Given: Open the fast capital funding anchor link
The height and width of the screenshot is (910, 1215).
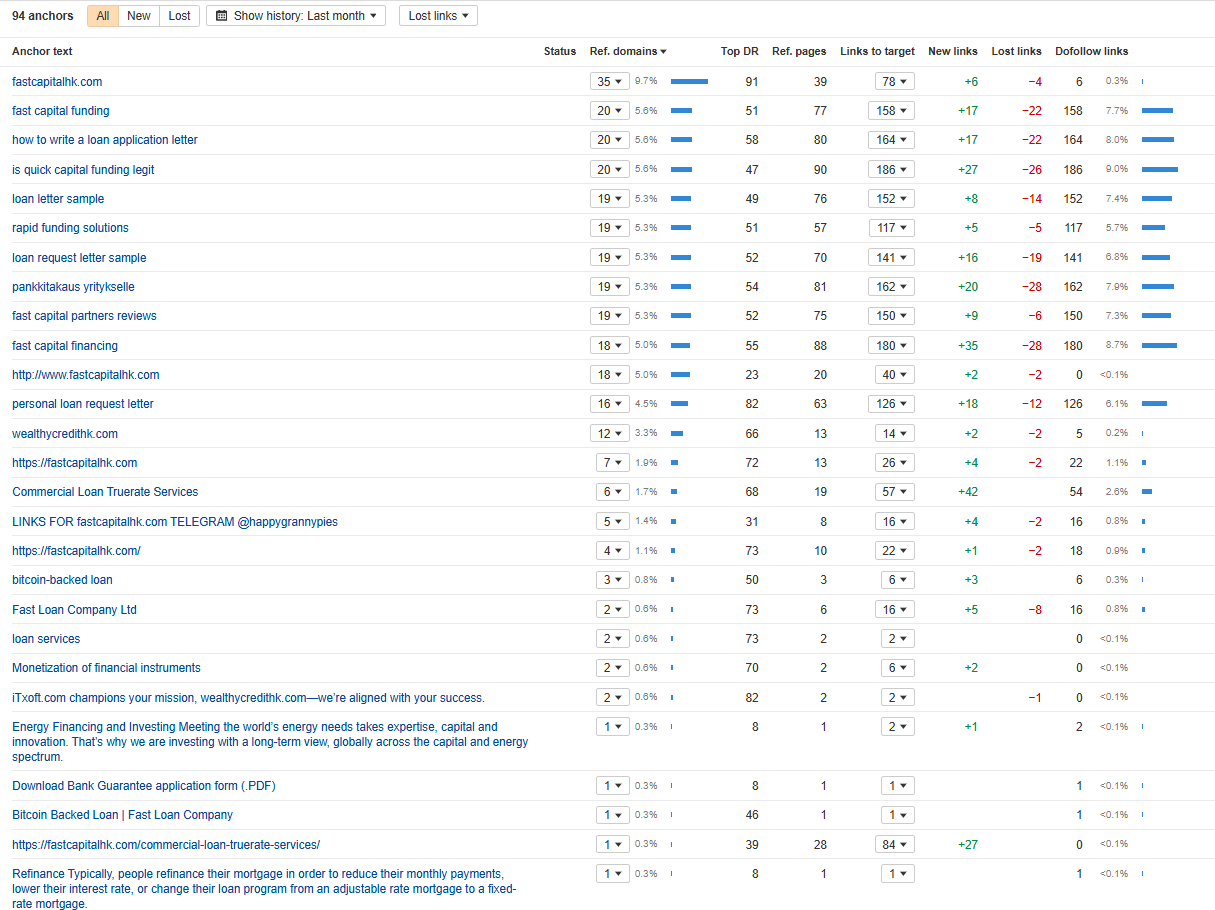Looking at the screenshot, I should 61,111.
